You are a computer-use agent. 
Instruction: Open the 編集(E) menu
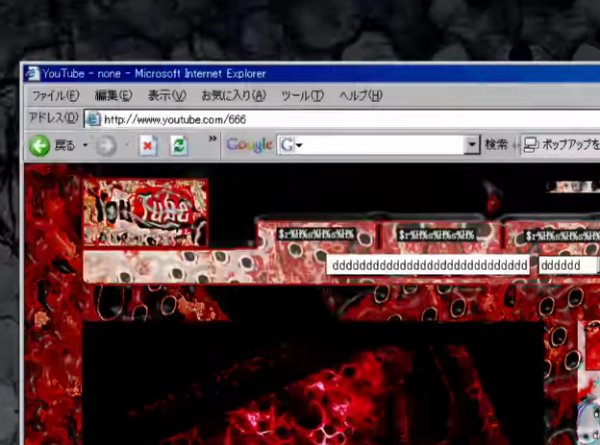pos(113,95)
